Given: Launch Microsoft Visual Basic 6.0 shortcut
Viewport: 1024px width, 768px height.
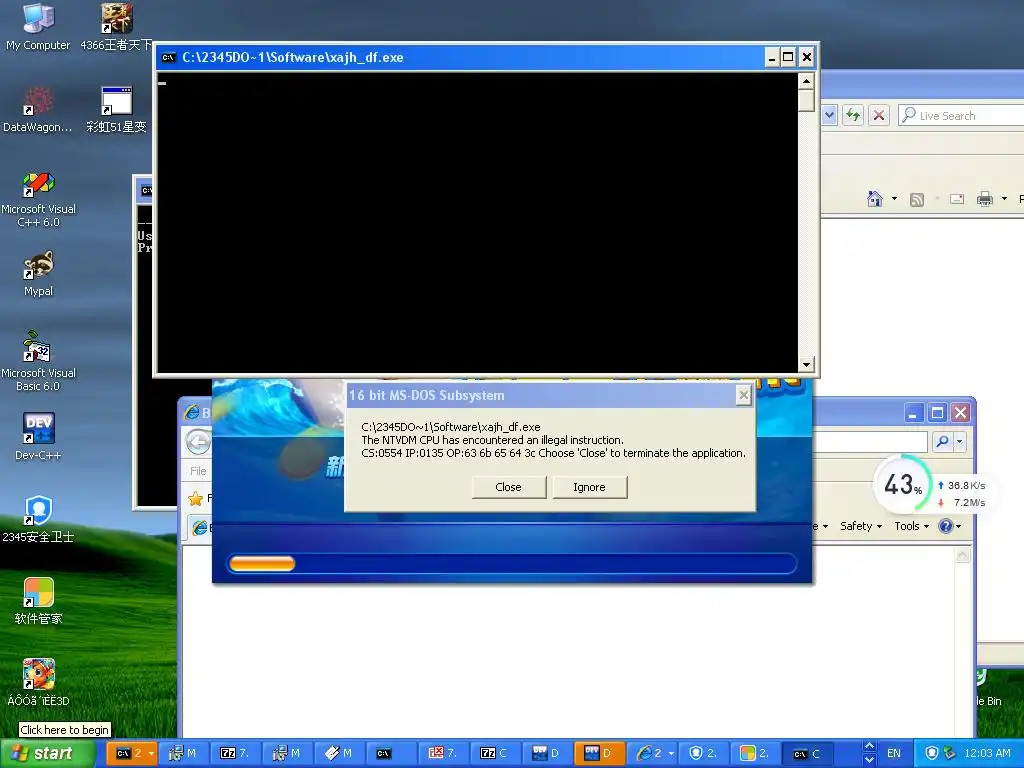Looking at the screenshot, I should click(38, 361).
